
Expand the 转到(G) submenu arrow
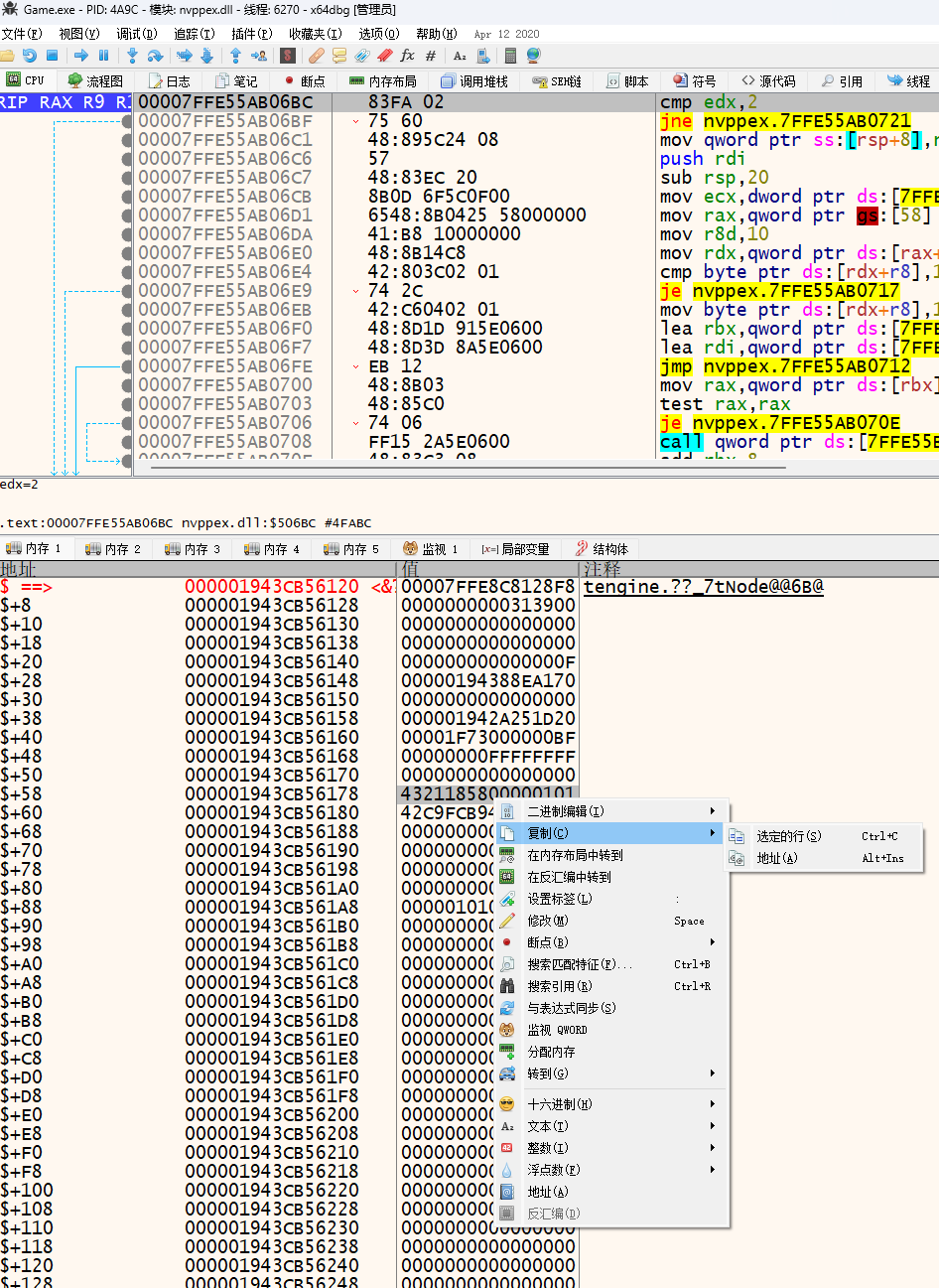[x=713, y=1073]
